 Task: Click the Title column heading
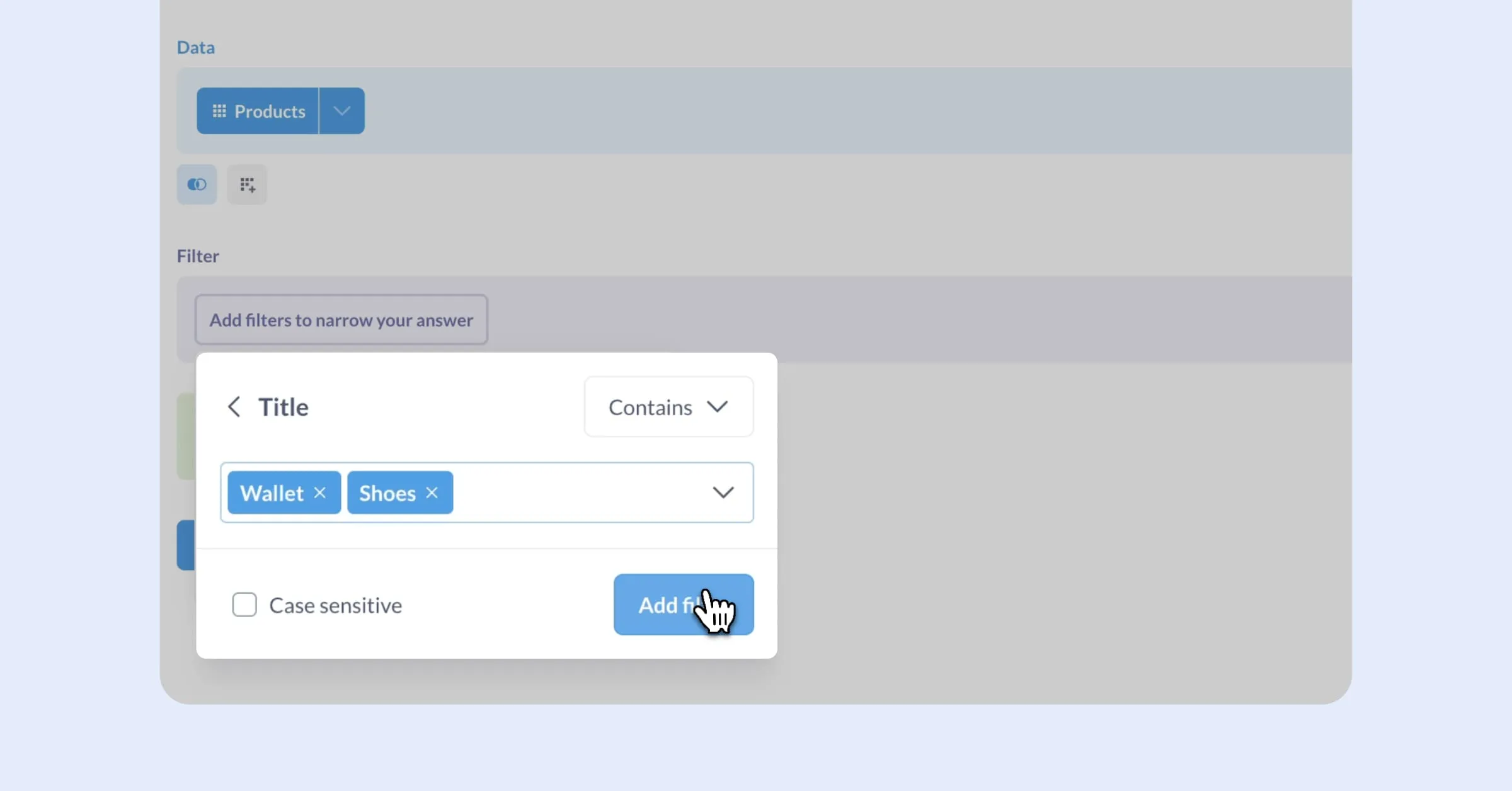[283, 407]
